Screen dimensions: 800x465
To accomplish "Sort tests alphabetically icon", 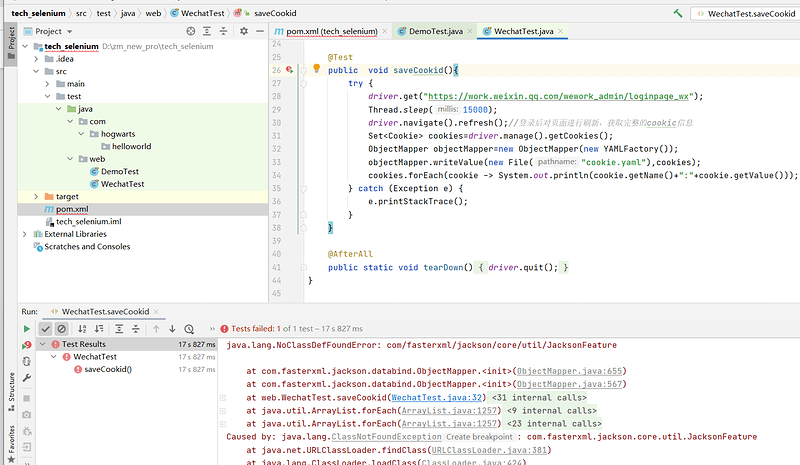I will (82, 329).
